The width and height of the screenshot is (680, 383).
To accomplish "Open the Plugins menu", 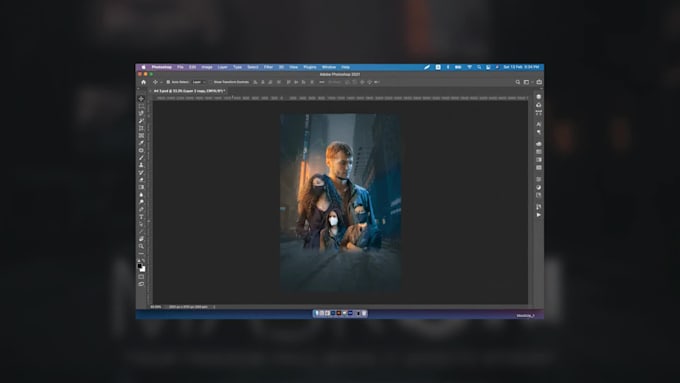I will (310, 67).
